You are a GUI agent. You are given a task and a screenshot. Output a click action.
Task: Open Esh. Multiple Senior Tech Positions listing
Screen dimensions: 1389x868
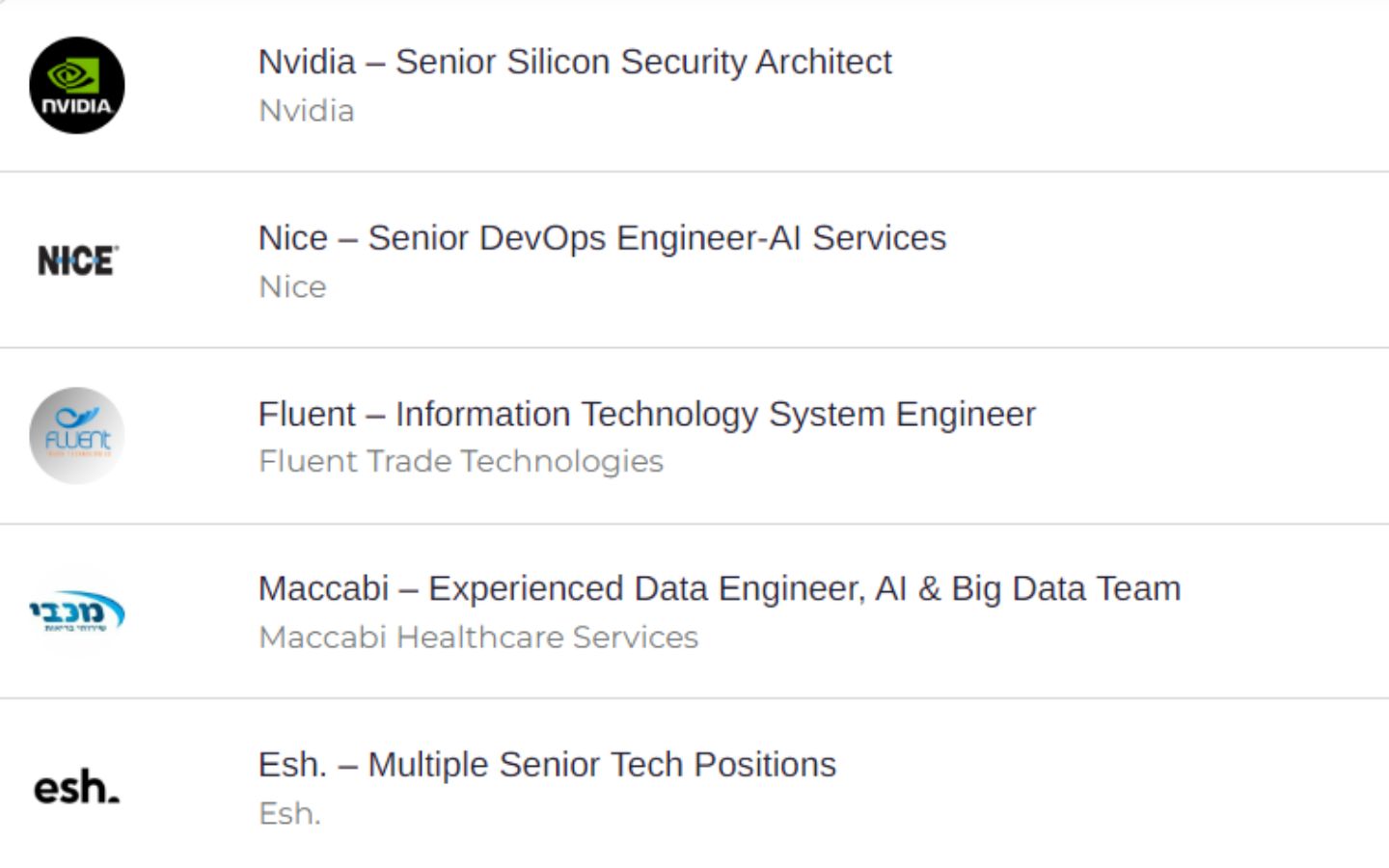coord(547,765)
